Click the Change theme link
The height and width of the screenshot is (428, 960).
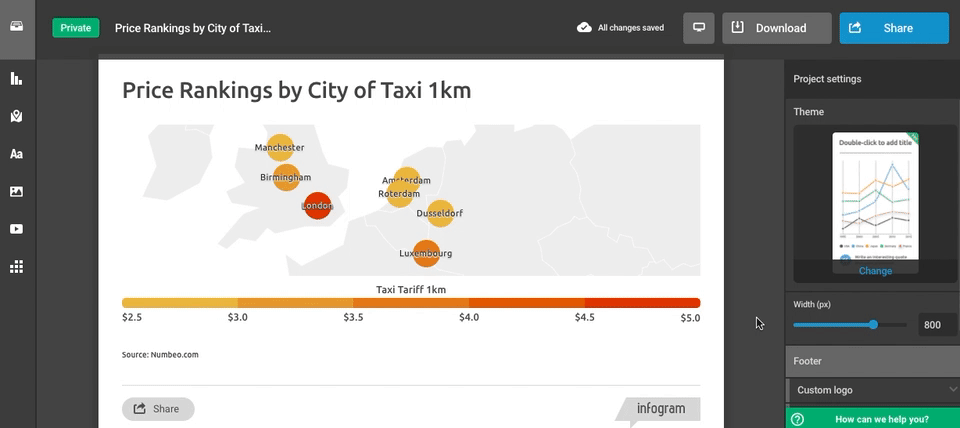click(x=875, y=271)
